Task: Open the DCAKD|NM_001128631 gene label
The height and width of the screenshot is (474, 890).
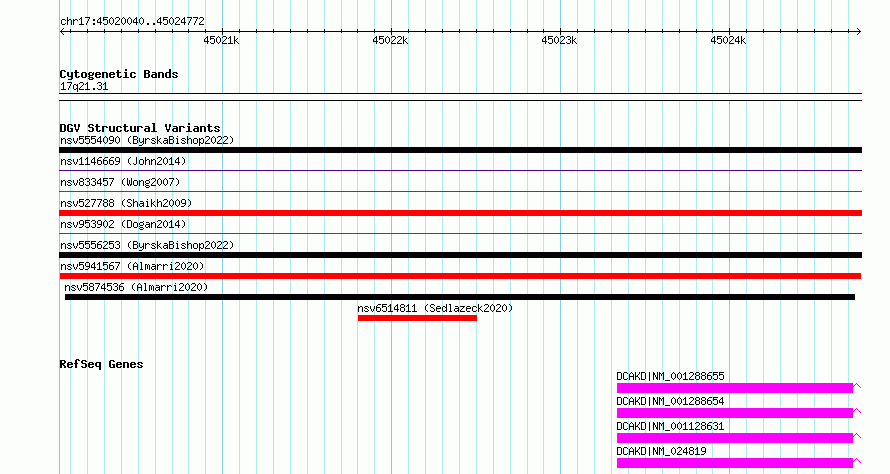Action: [x=670, y=426]
